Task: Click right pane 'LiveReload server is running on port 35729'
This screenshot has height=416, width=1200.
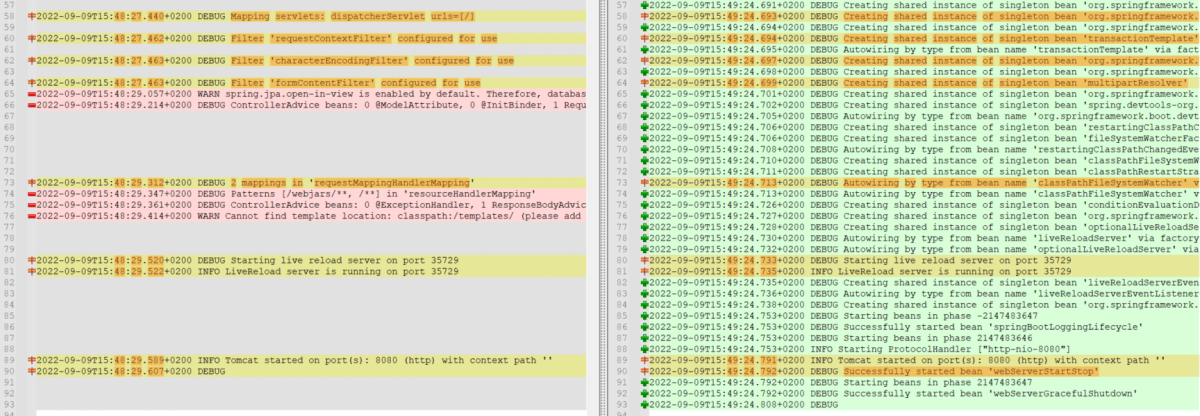Action: pyautogui.click(x=955, y=271)
